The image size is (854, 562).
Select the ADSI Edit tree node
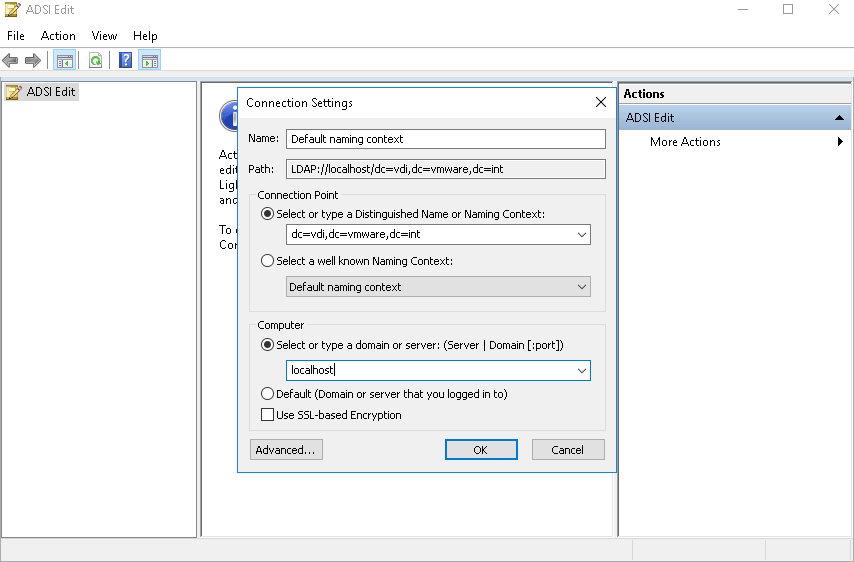[x=41, y=91]
